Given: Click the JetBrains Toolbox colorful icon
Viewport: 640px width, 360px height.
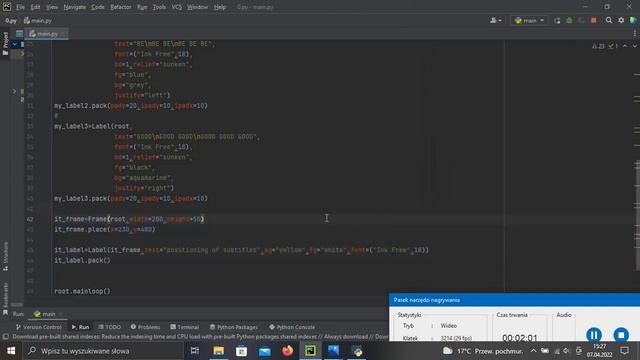Looking at the screenshot, I should point(633,20).
